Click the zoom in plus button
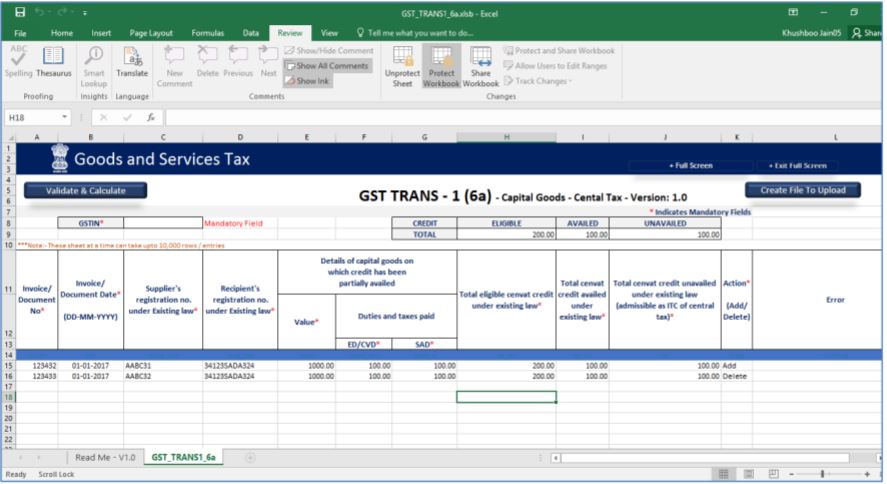The height and width of the screenshot is (484, 887). [x=867, y=474]
